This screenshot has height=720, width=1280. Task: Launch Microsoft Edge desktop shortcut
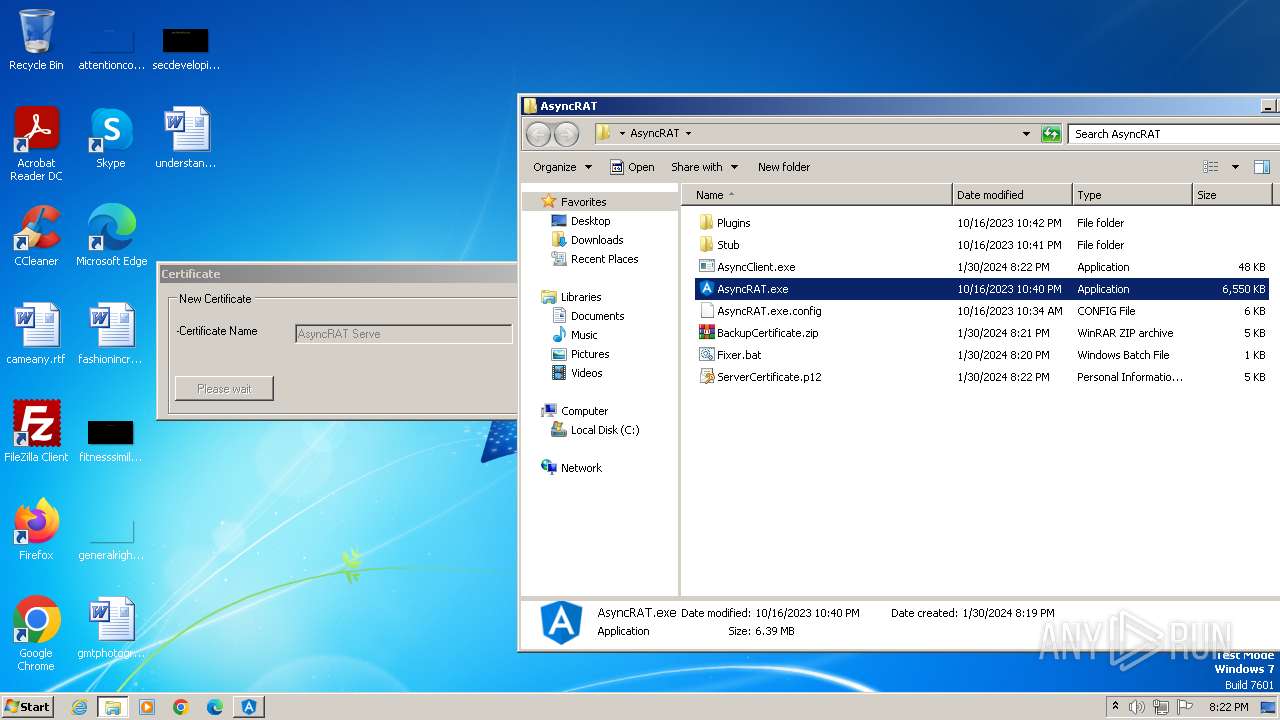pyautogui.click(x=111, y=235)
